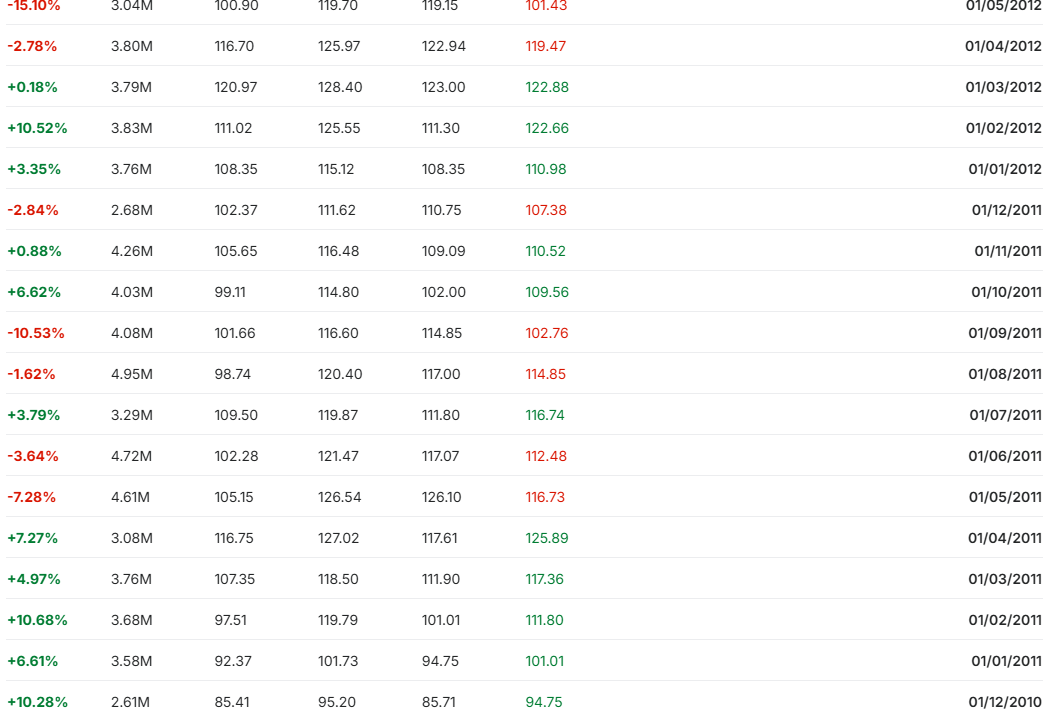Screen dimensions: 1057x711
Task: Select the +10.52% change value
Action: click(x=37, y=128)
